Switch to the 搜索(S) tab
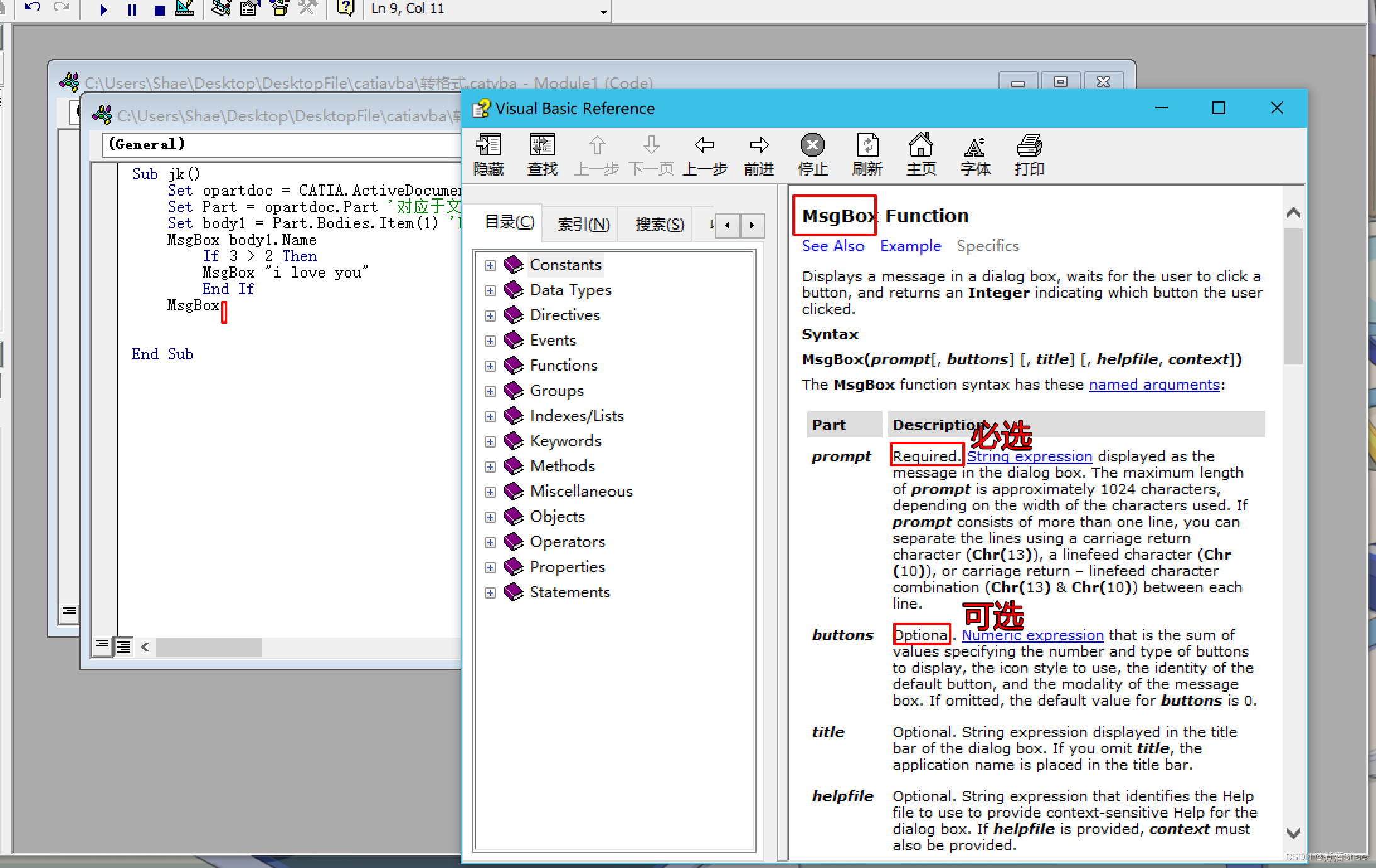The height and width of the screenshot is (868, 1376). [x=659, y=224]
